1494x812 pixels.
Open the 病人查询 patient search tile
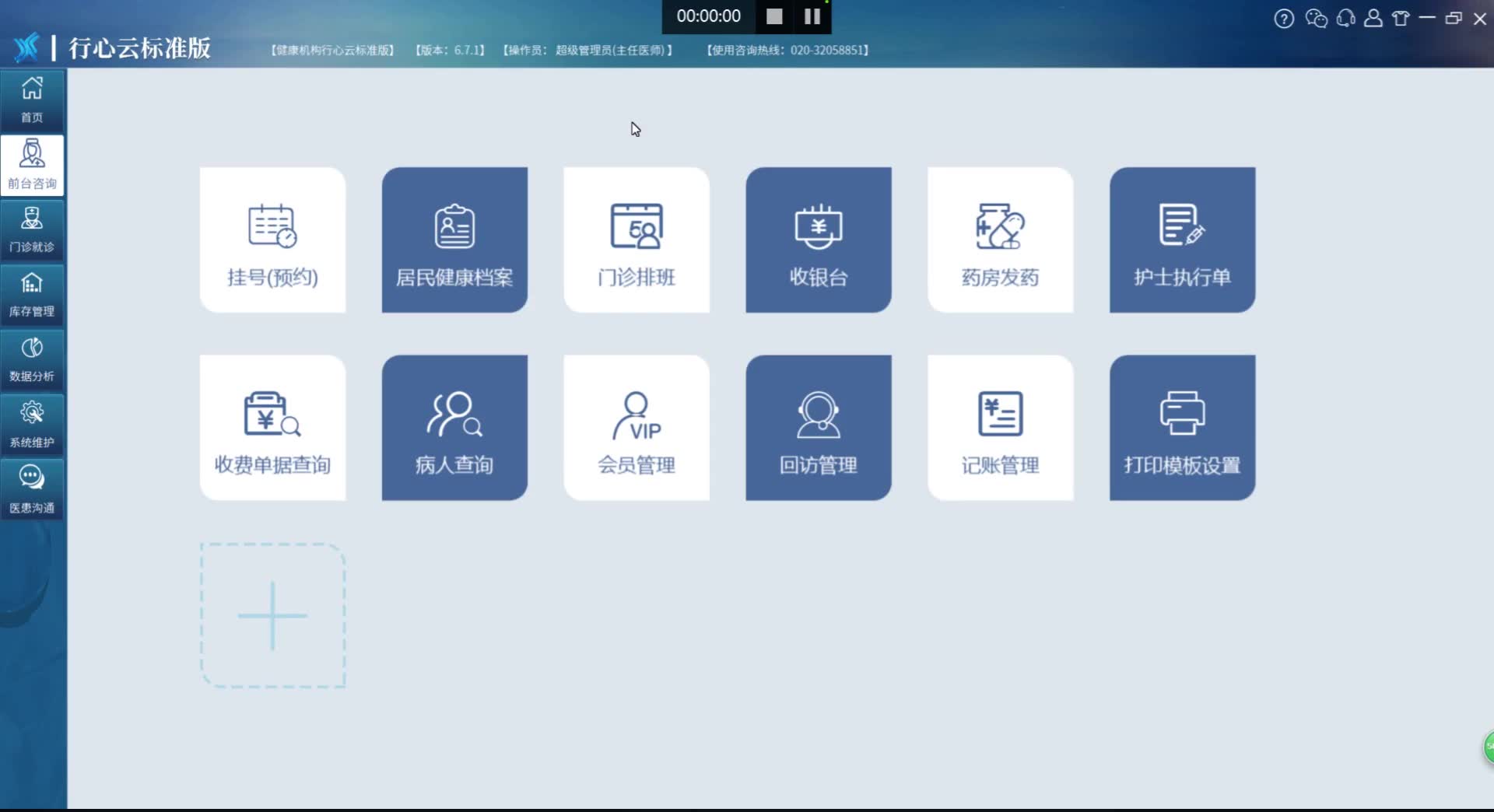[454, 428]
